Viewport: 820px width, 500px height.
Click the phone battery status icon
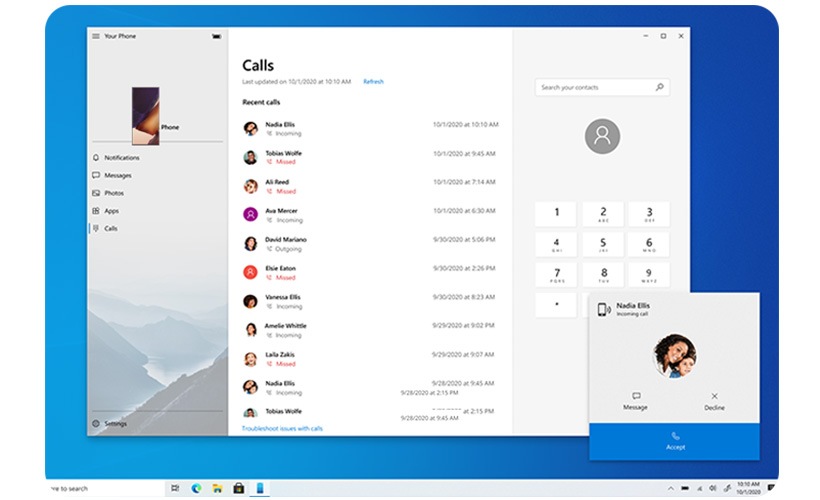(217, 37)
